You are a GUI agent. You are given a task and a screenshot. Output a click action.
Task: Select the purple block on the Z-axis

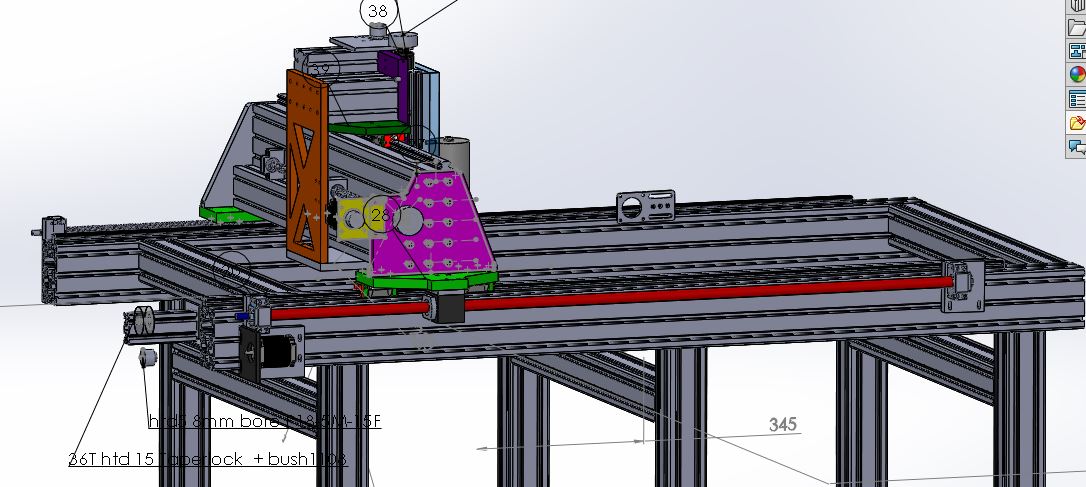click(x=396, y=85)
